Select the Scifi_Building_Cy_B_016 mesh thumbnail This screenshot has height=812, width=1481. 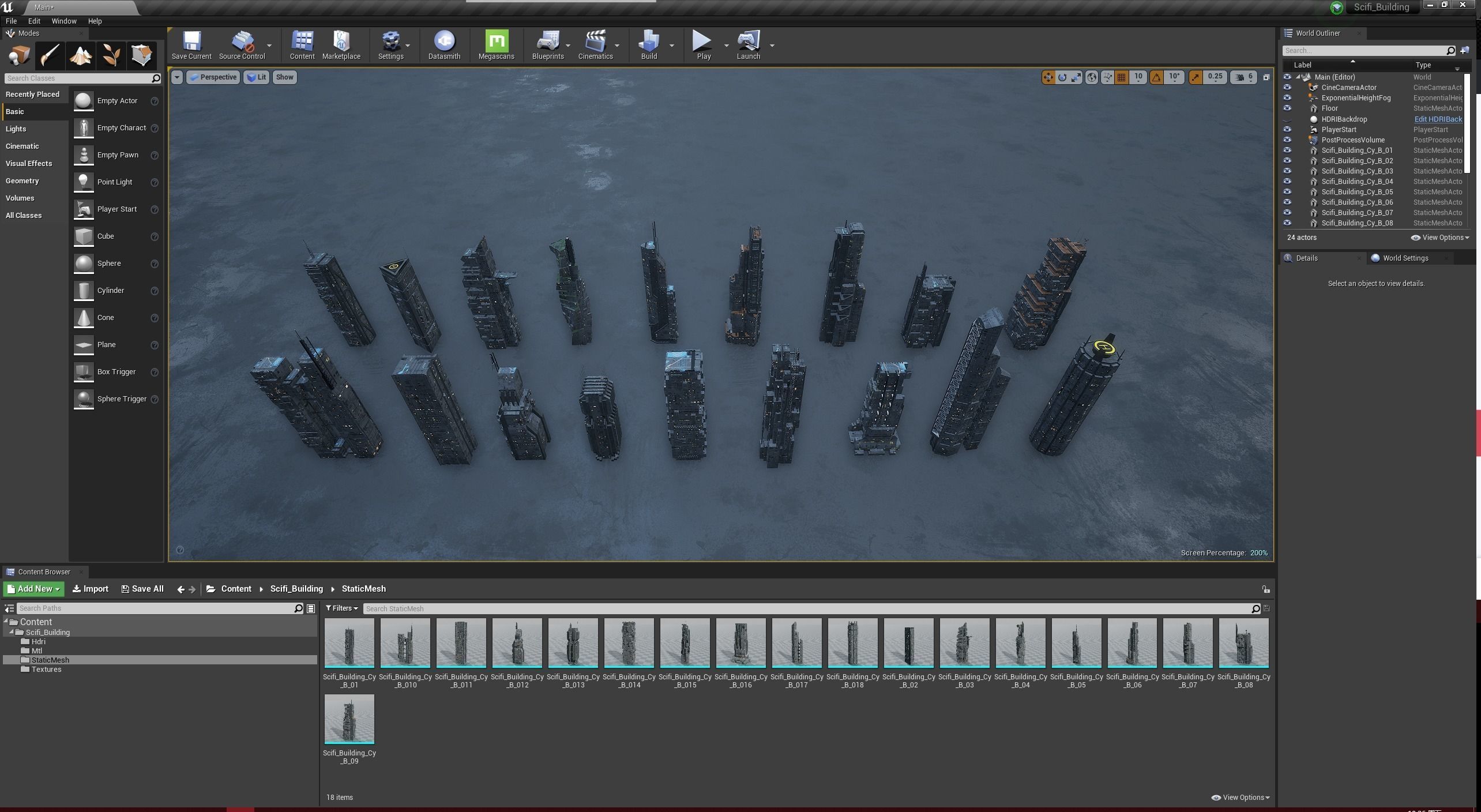pyautogui.click(x=741, y=643)
